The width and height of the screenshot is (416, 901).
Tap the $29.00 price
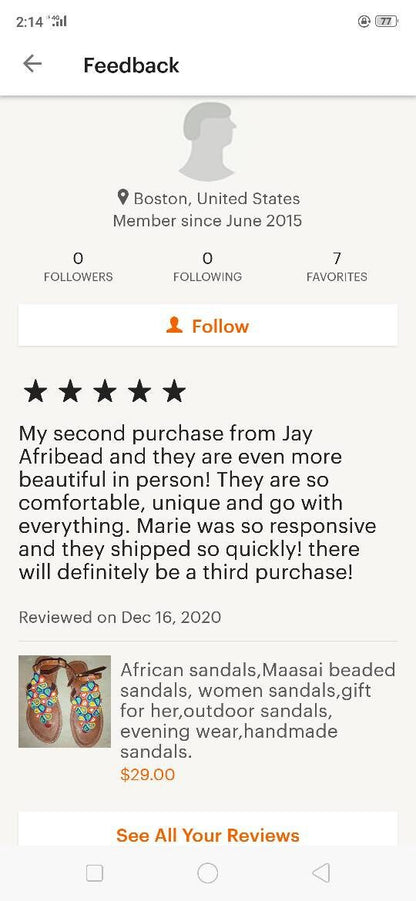pos(147,774)
